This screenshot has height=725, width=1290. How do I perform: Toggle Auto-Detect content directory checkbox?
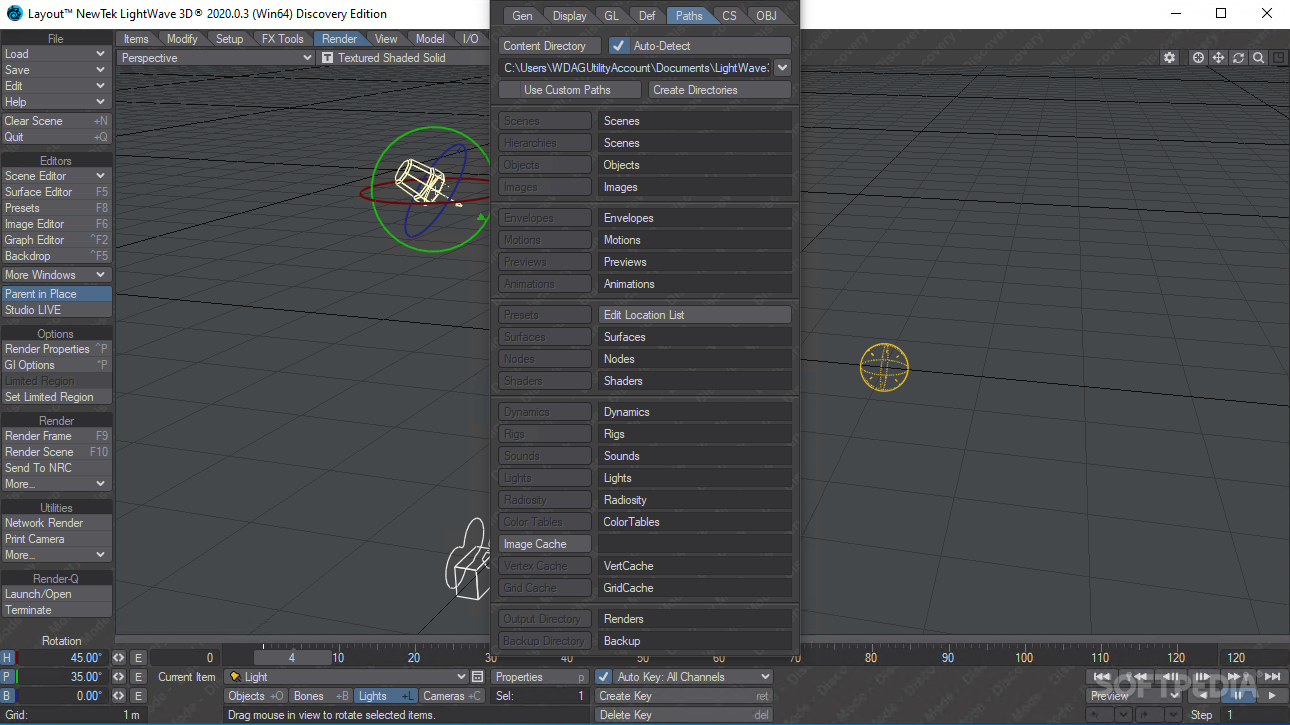(618, 46)
